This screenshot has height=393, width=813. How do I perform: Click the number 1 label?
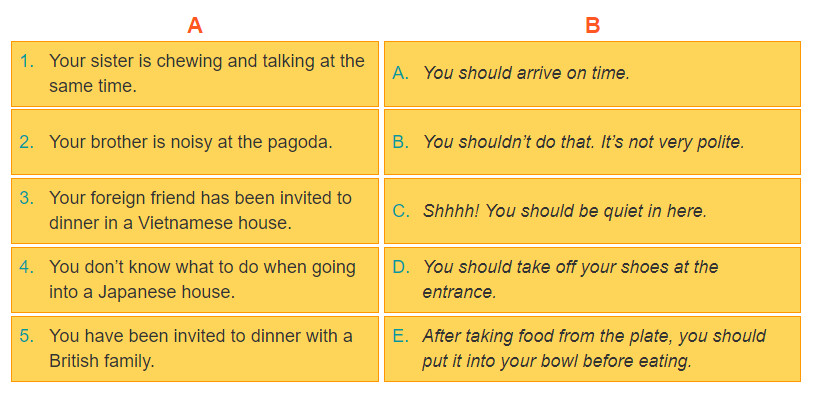tap(27, 61)
